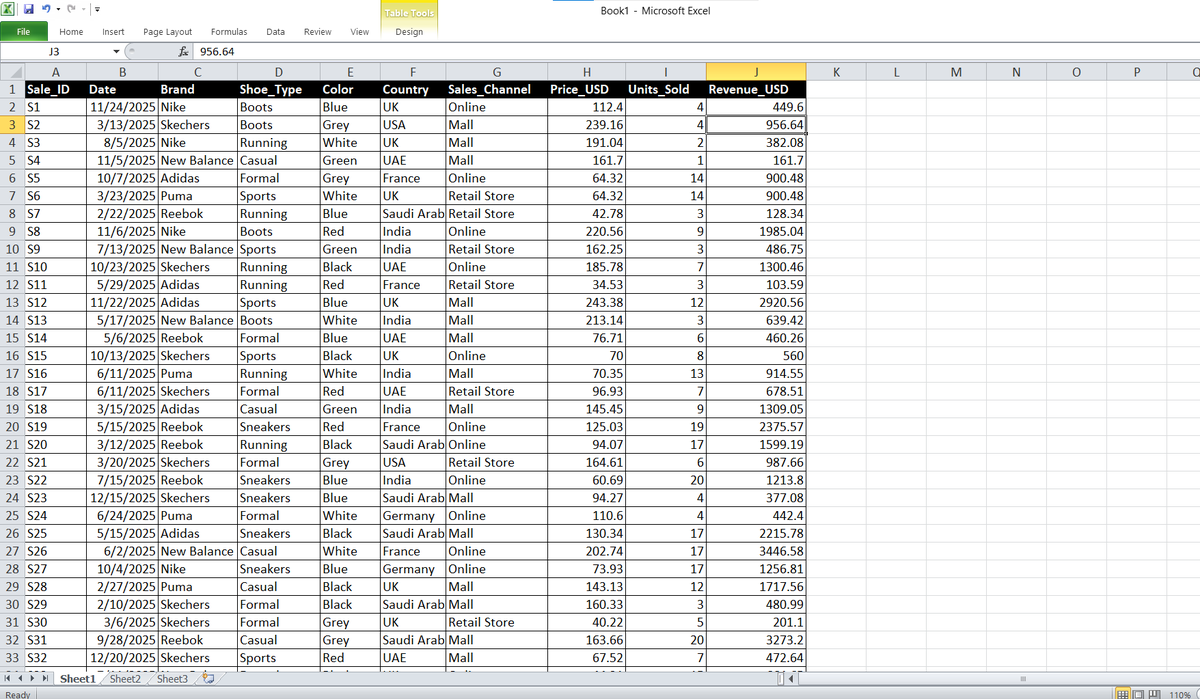The width and height of the screenshot is (1200, 699).
Task: Click the Sales_Channel header cell
Action: 496,89
